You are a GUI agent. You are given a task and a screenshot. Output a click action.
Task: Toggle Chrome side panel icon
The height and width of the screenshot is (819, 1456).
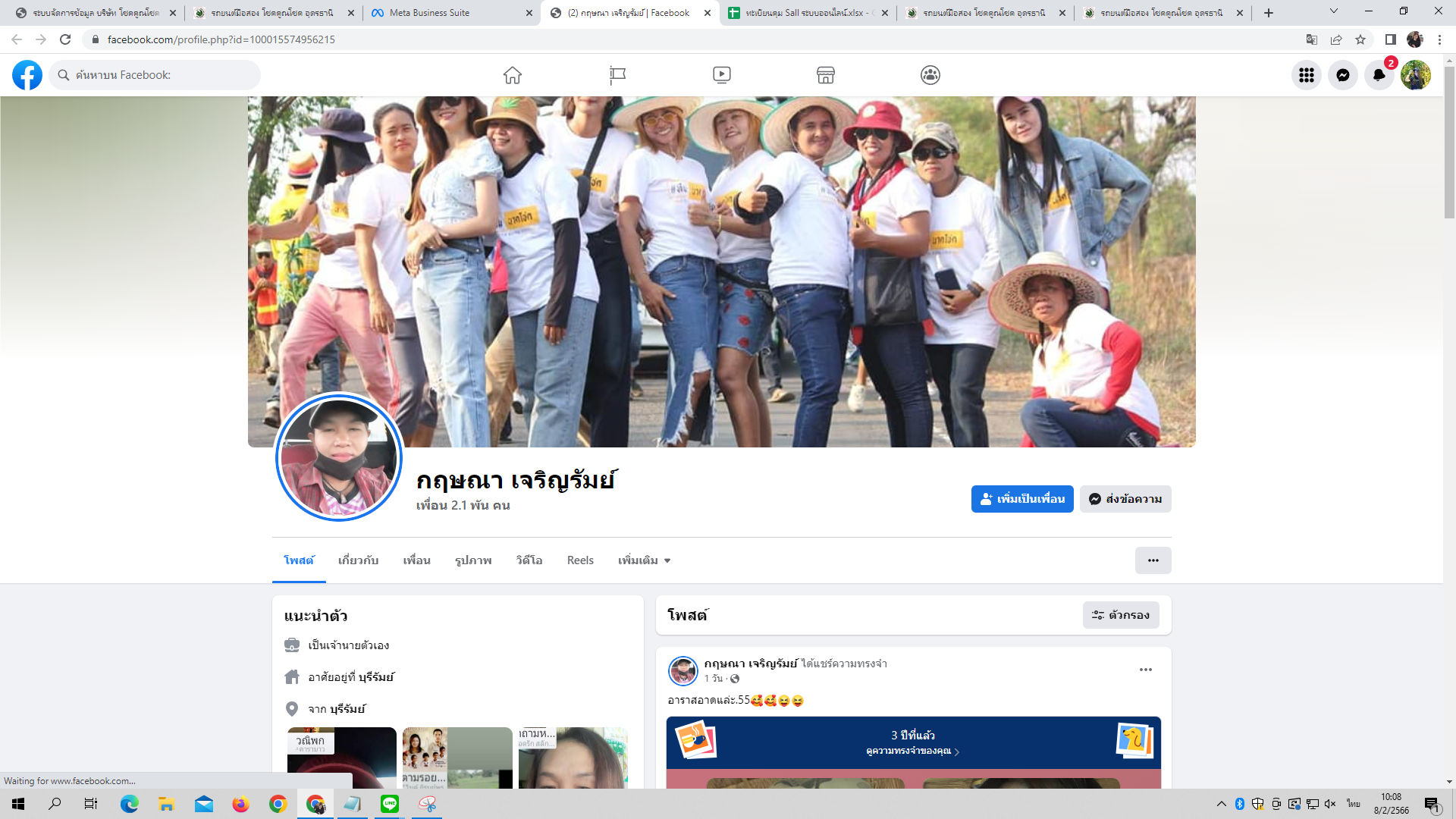(x=1390, y=39)
